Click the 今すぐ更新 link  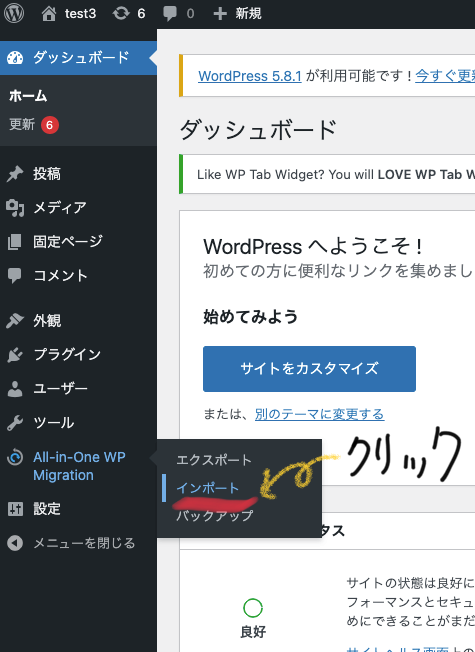(x=445, y=76)
